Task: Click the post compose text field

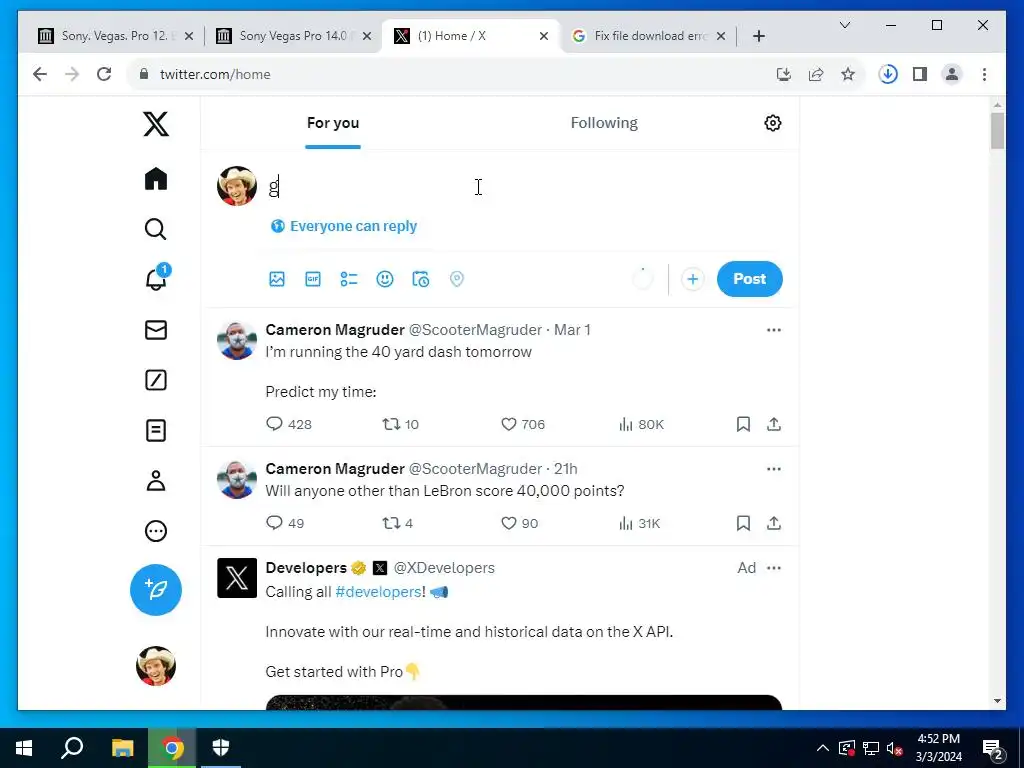Action: [x=522, y=187]
